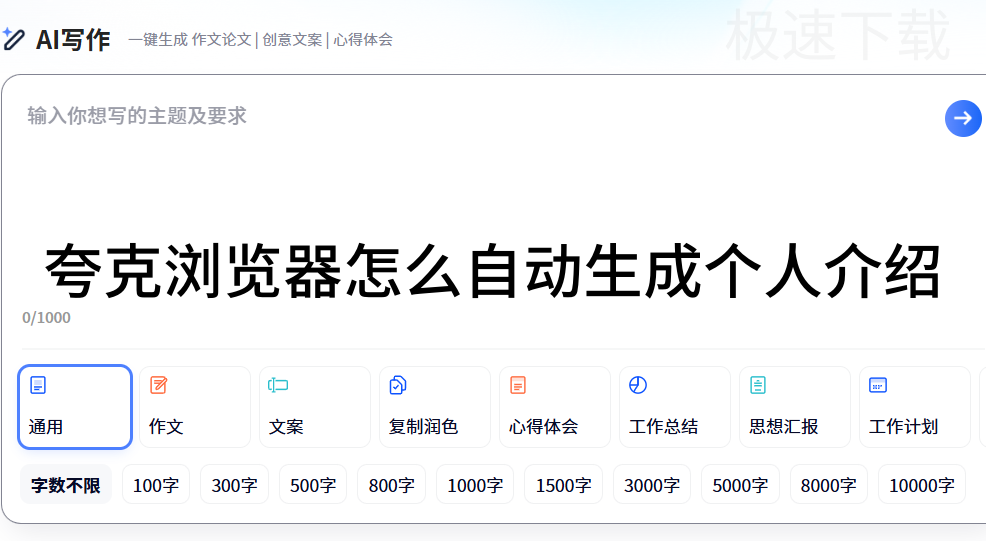Choose the 500字 length option
Viewport: 986px width, 541px height.
click(x=313, y=484)
